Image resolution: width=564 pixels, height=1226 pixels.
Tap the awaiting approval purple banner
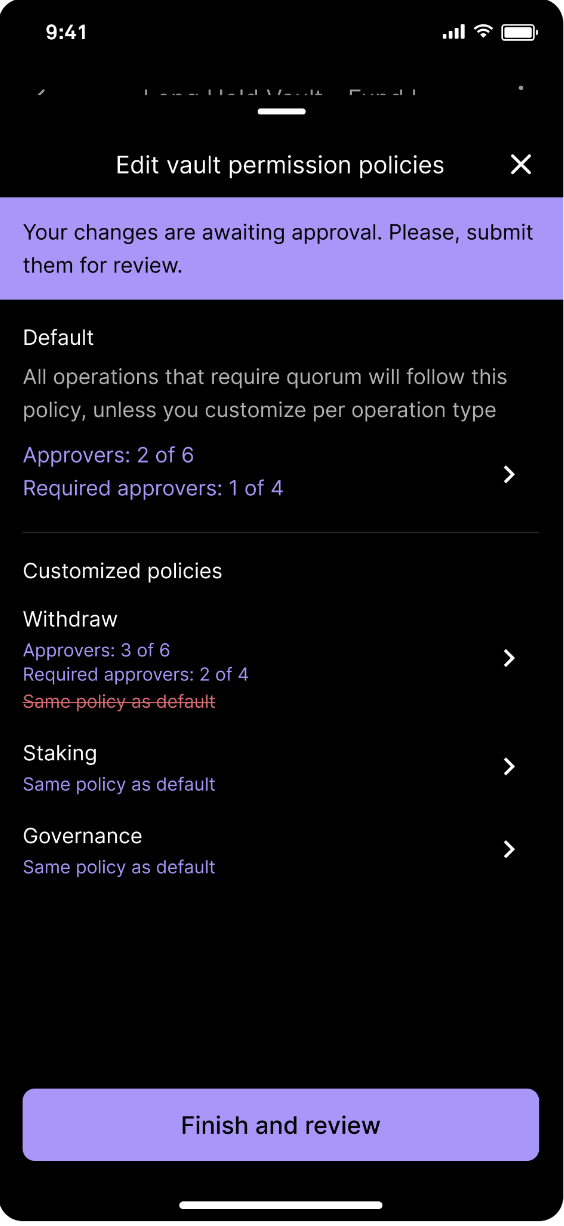[x=281, y=249]
